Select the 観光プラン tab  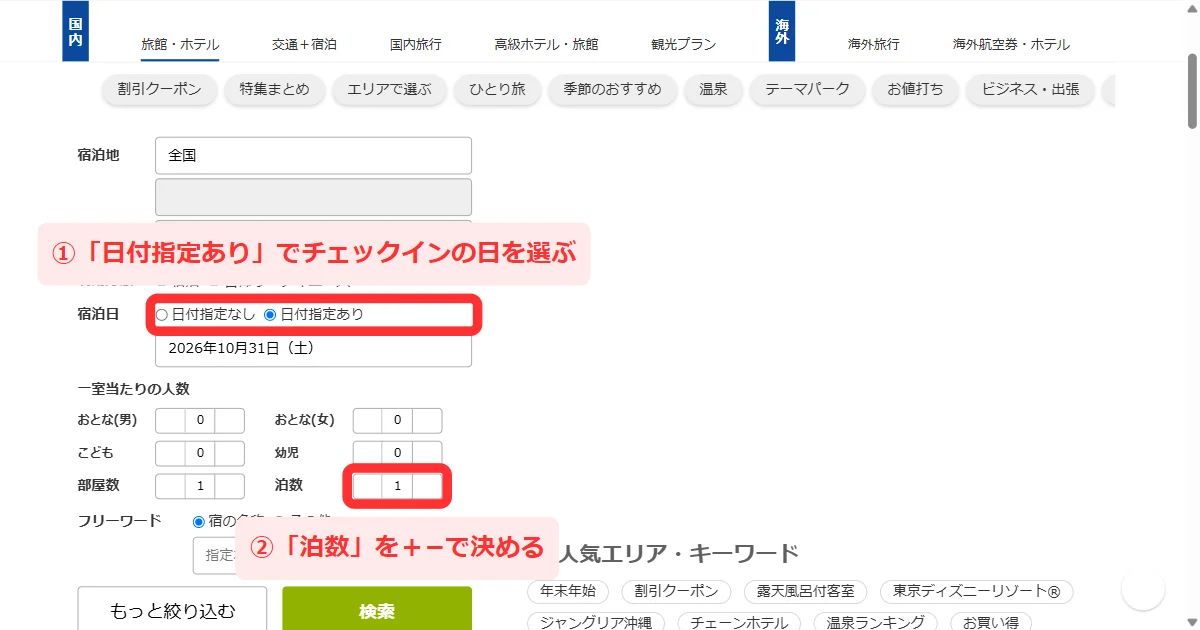coord(684,44)
